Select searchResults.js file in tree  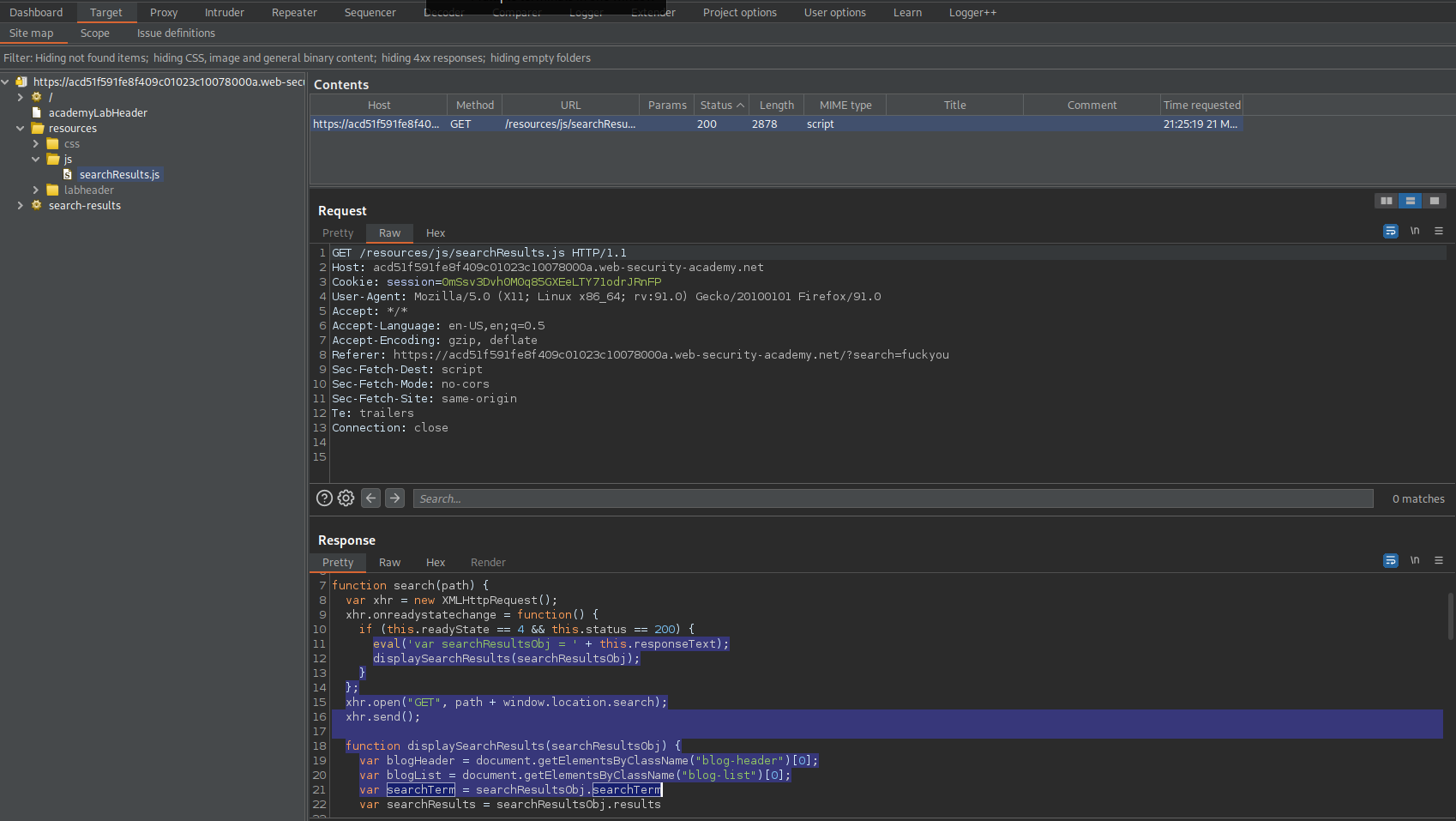pos(119,175)
